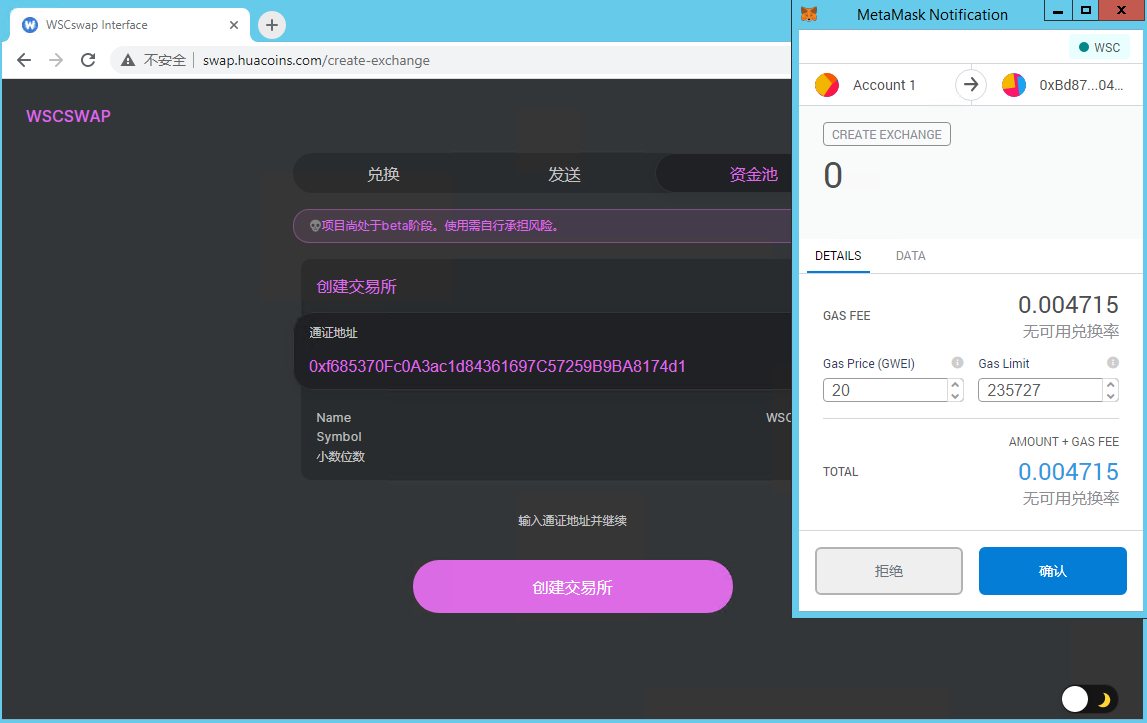Click the 0xBd87 recipient avatar icon

pos(1013,85)
